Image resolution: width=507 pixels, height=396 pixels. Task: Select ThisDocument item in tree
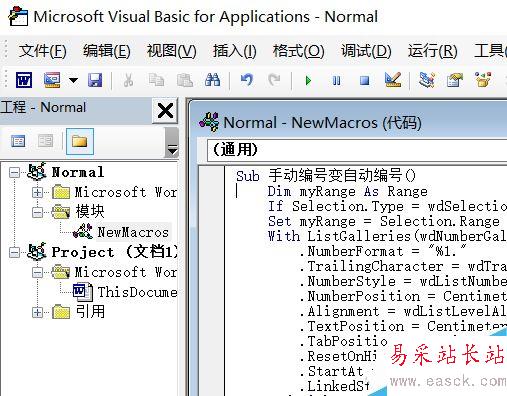click(x=137, y=292)
